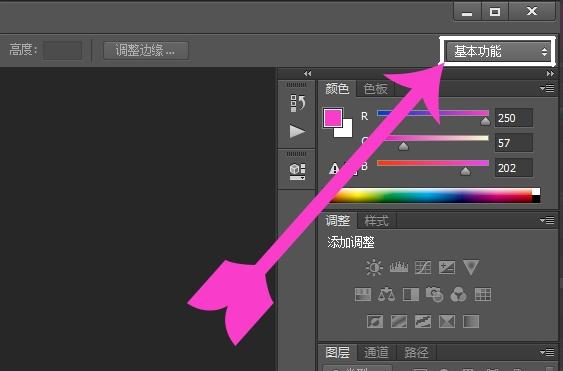Open the 3D cube panel icon
563x371 pixels.
297,172
